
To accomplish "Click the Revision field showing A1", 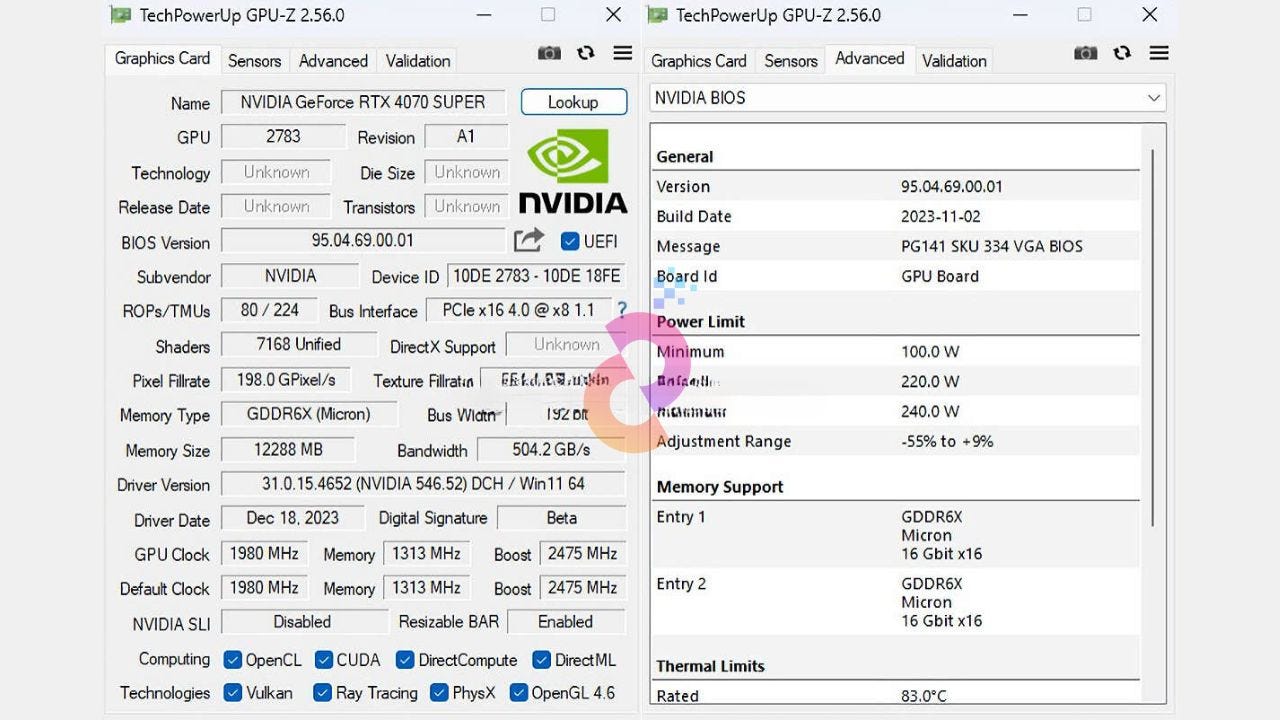I will (467, 137).
